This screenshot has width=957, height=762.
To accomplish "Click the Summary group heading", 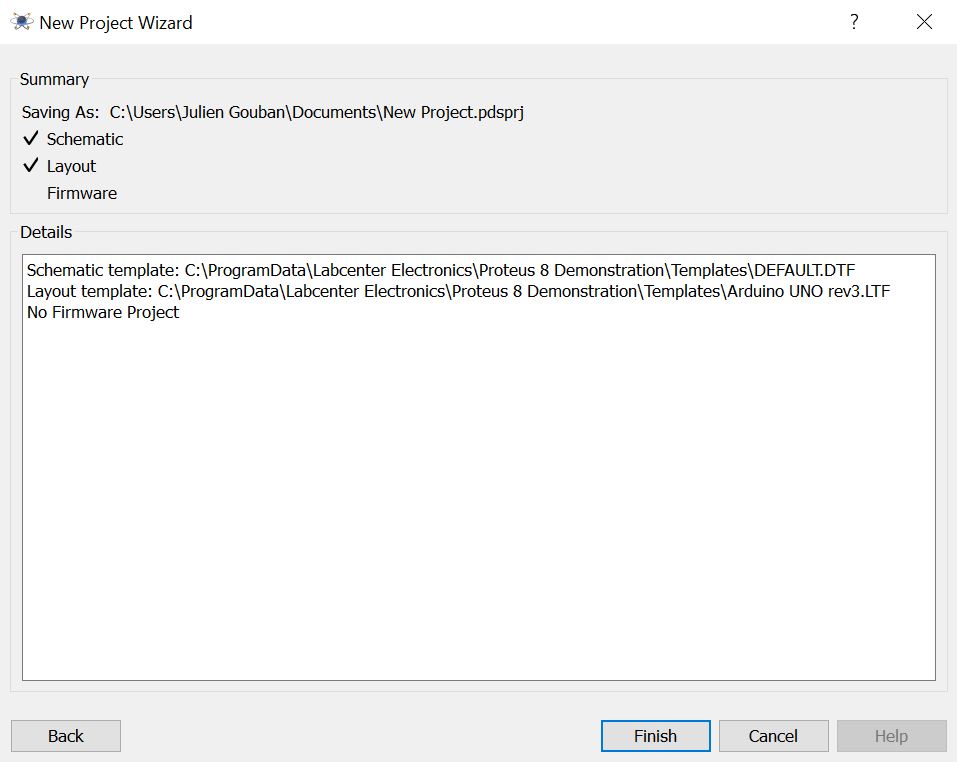I will point(54,79).
